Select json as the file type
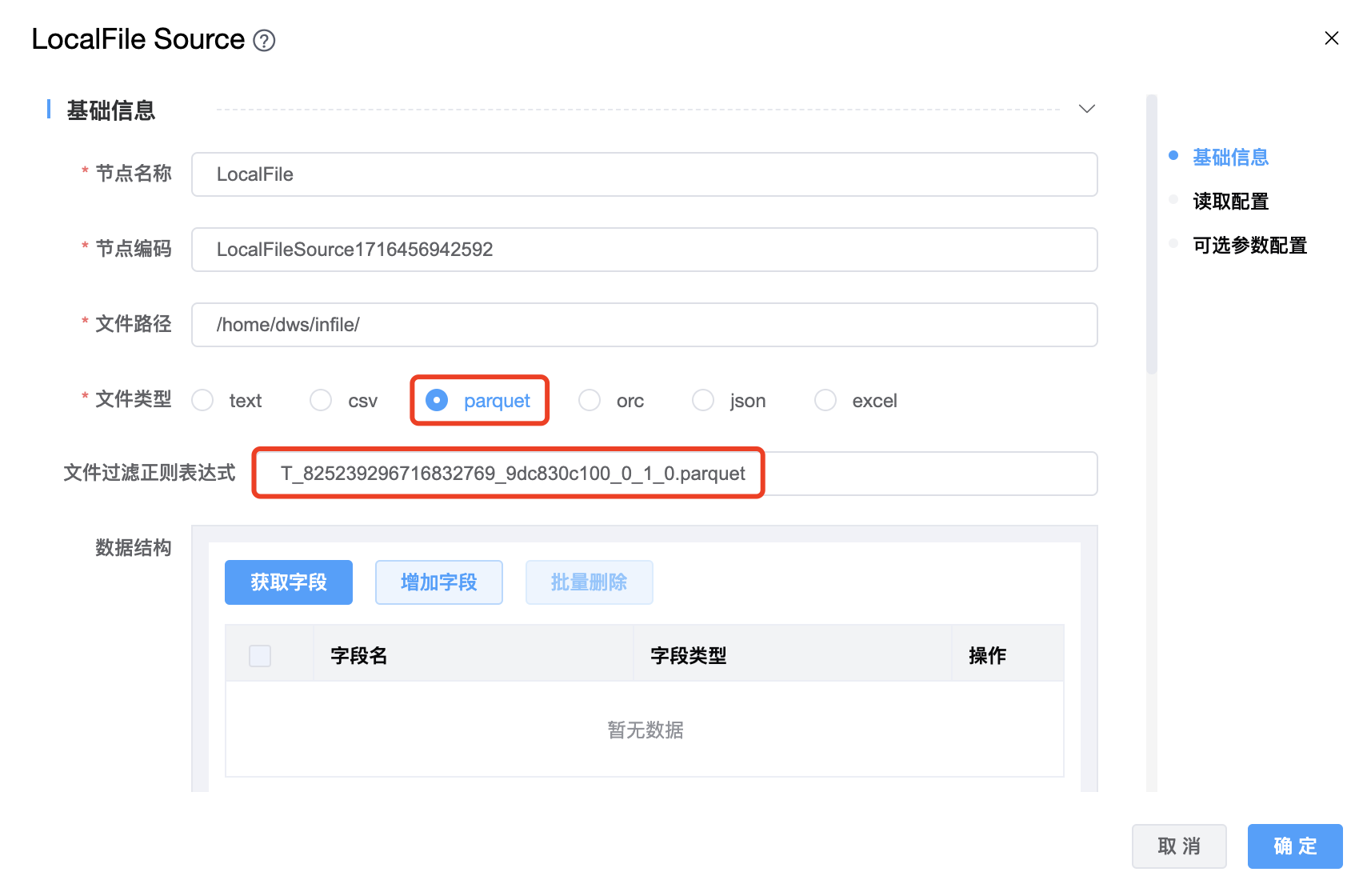Image resolution: width=1371 pixels, height=896 pixels. pyautogui.click(x=703, y=400)
